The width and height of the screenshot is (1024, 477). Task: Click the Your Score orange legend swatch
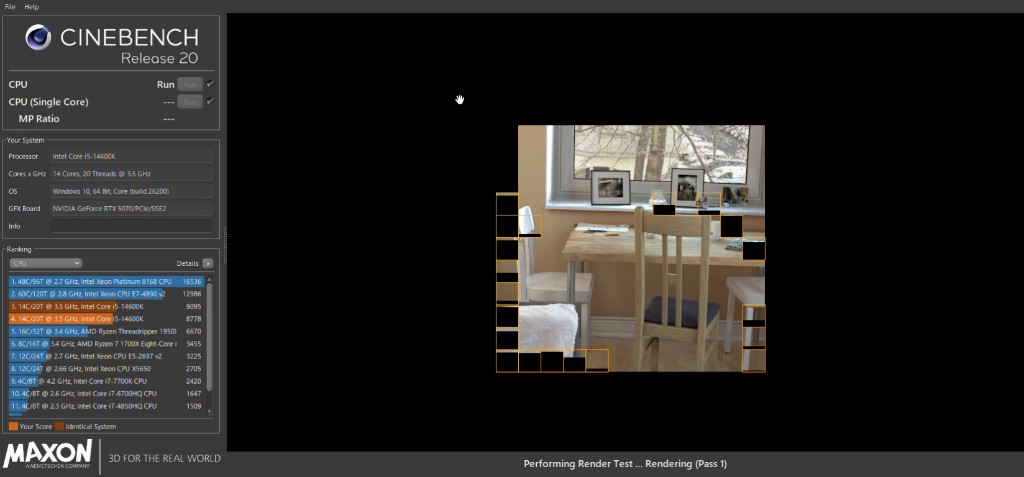coord(14,427)
